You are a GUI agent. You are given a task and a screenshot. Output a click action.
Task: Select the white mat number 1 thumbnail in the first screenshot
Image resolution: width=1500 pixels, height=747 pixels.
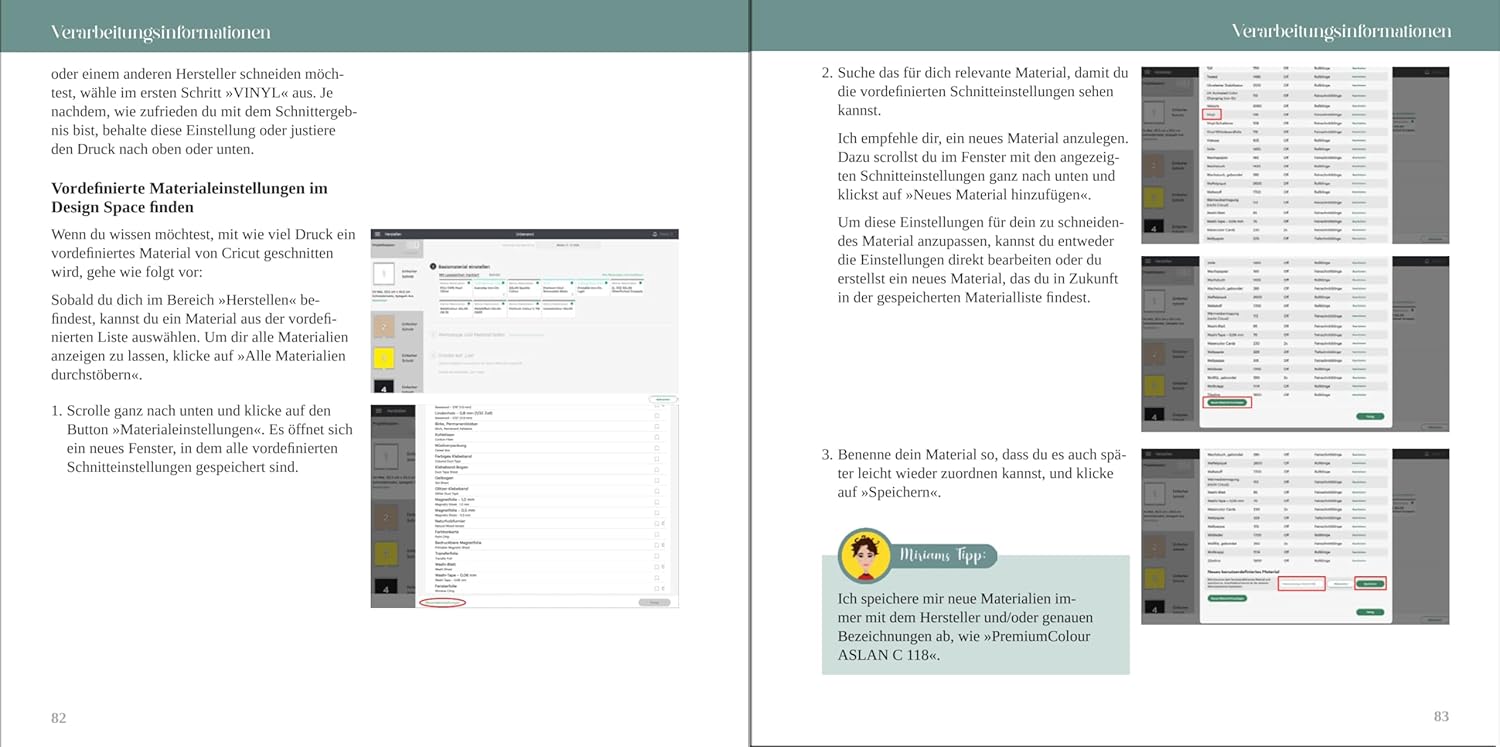pos(383,273)
